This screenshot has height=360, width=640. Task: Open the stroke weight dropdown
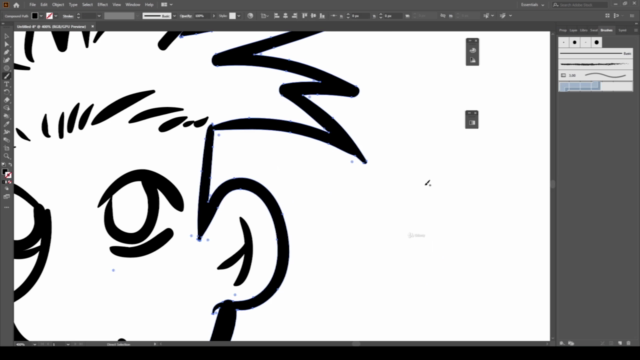coord(99,16)
